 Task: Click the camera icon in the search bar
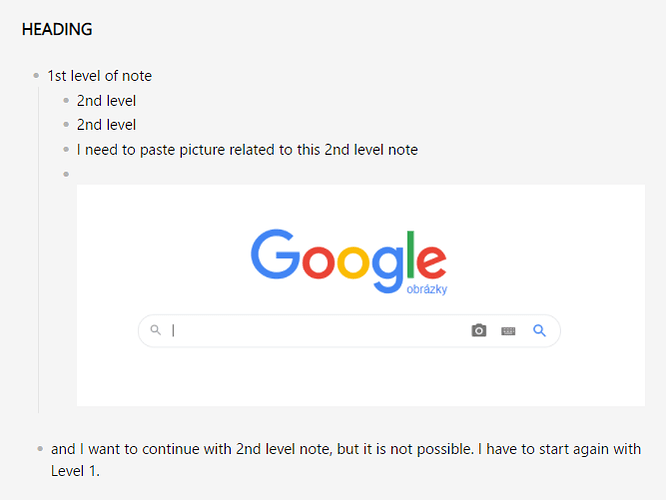(x=479, y=330)
